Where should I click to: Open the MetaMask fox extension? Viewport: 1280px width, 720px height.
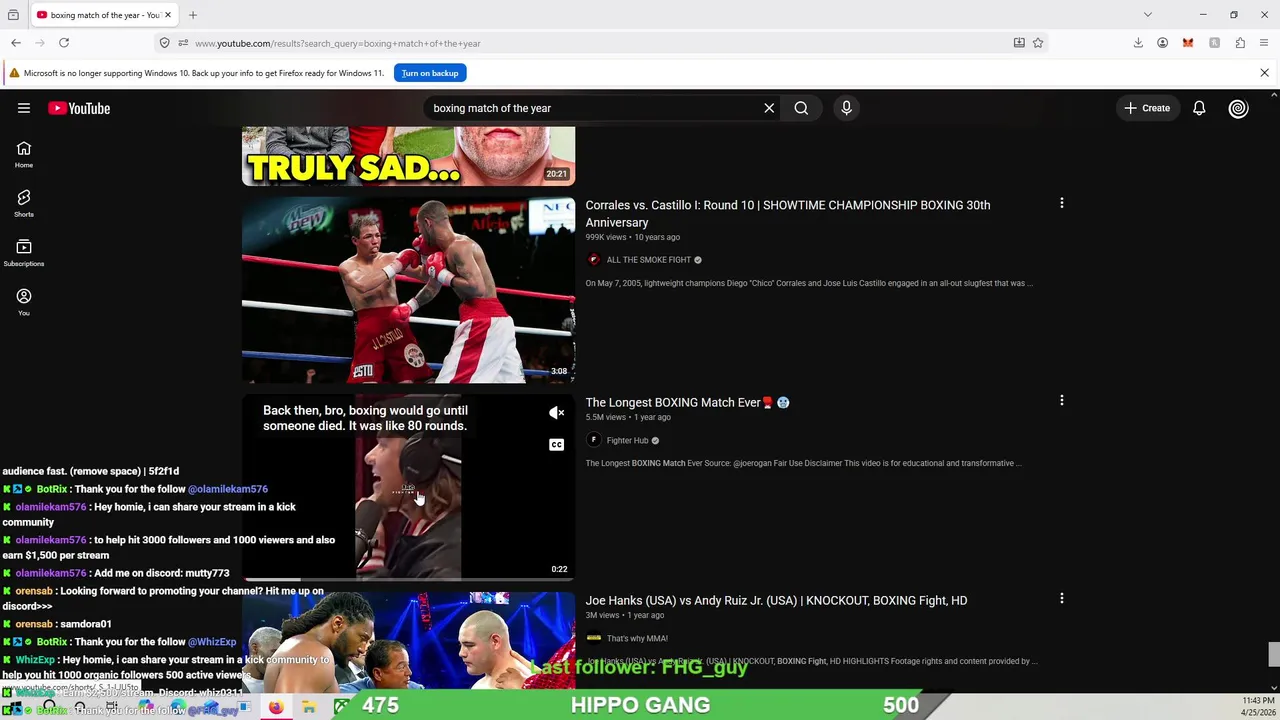tap(1188, 43)
